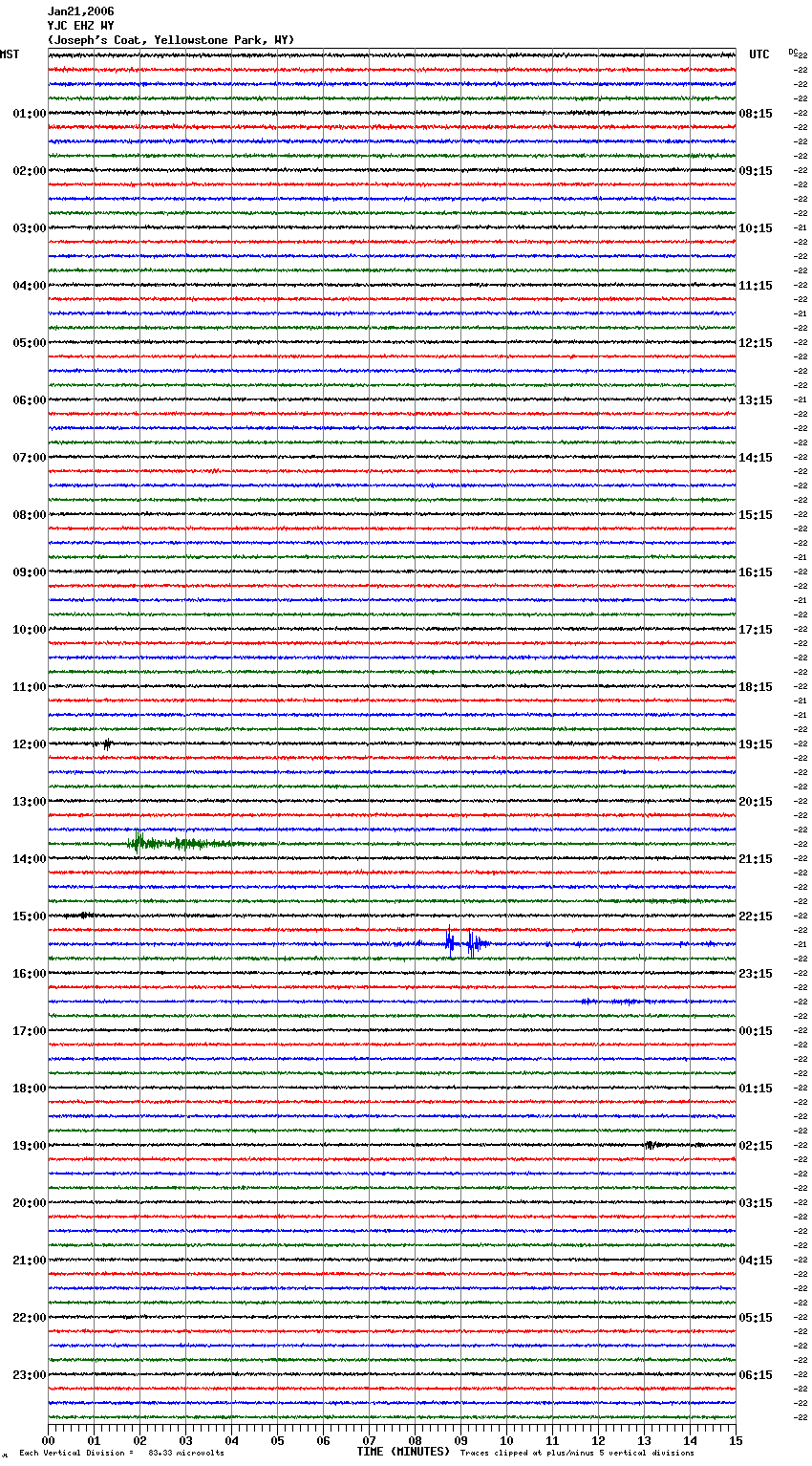Viewport: 812px width, 1466px height.
Task: Click the "Joseph's Coat, Yellowstone Park, WY" title
Action: (x=171, y=40)
